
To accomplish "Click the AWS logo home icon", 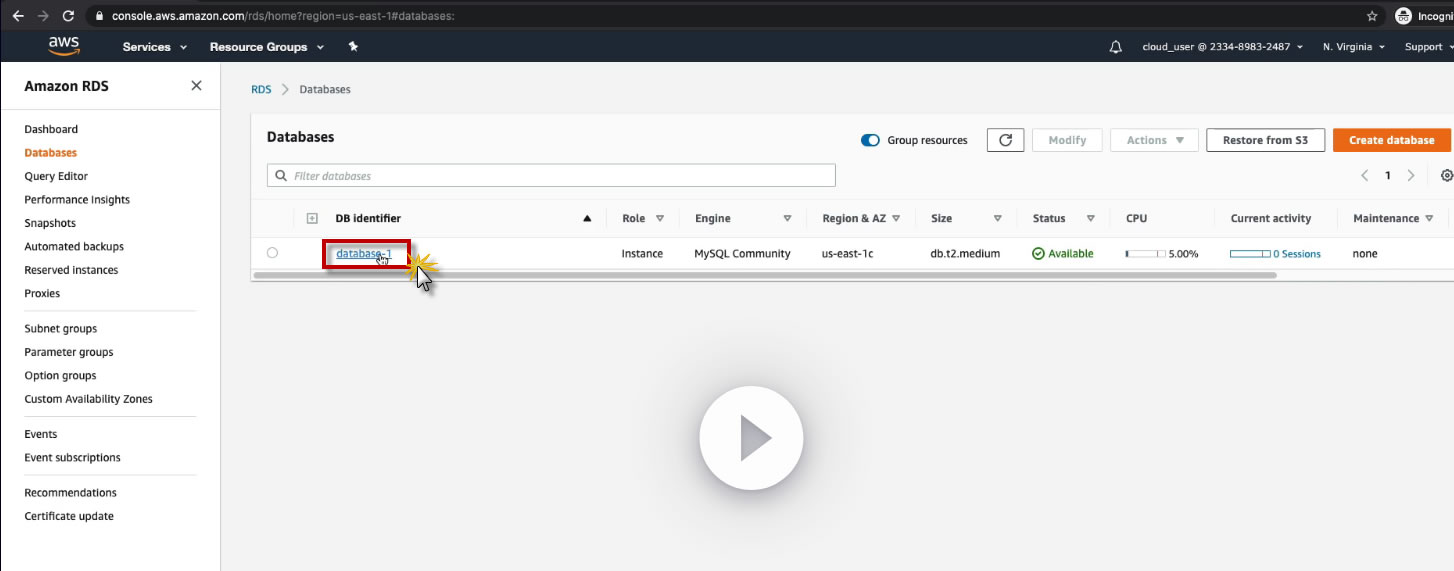I will click(64, 46).
